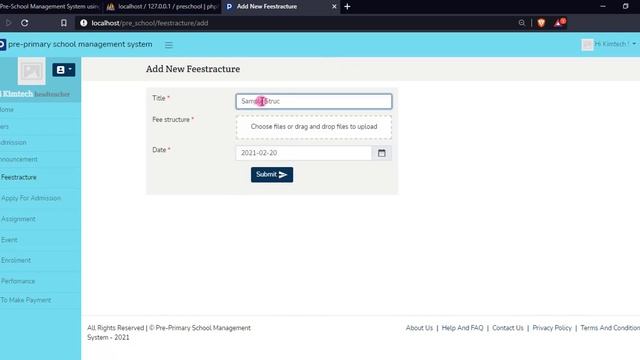
Task: Click the browser reload icon
Action: click(24, 23)
